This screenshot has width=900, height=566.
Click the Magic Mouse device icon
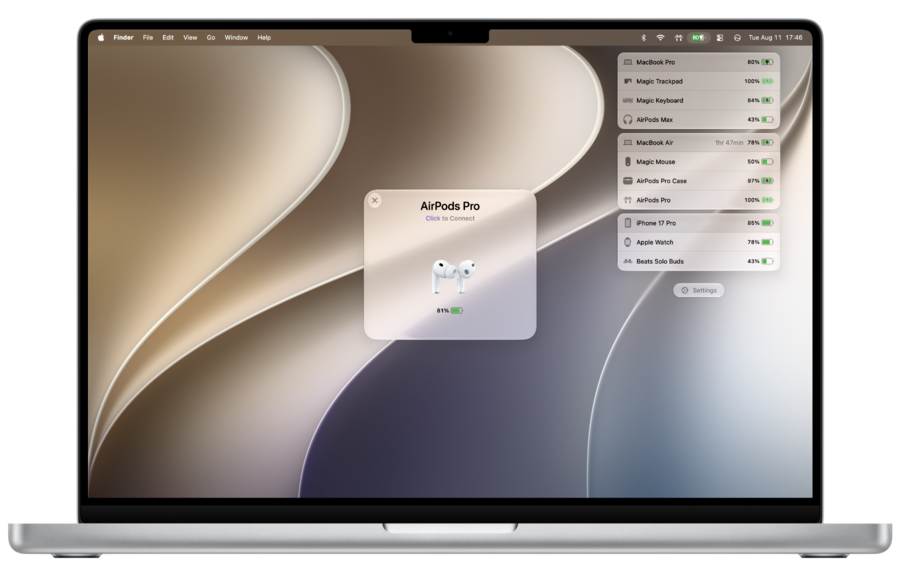627,162
